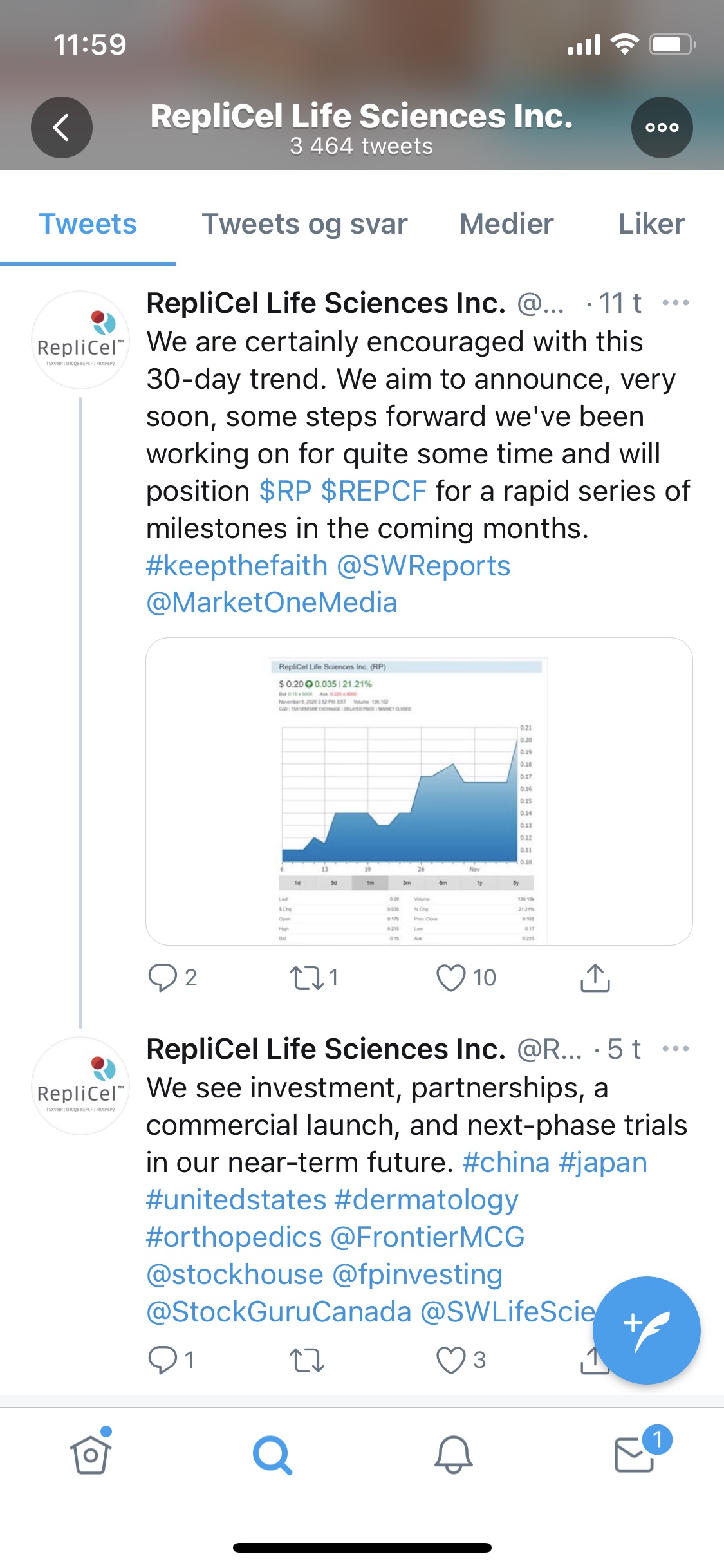The width and height of the screenshot is (724, 1568).
Task: Reply to the 30-day trend tweet
Action: coord(162,977)
